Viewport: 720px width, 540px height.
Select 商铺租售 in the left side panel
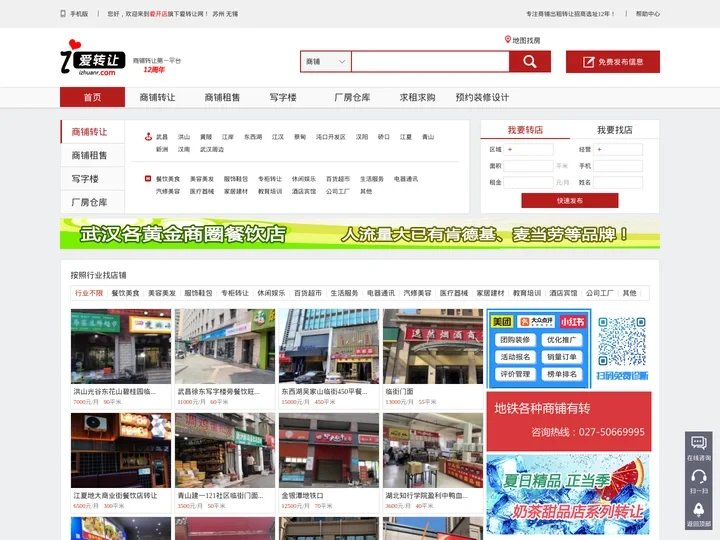point(93,155)
